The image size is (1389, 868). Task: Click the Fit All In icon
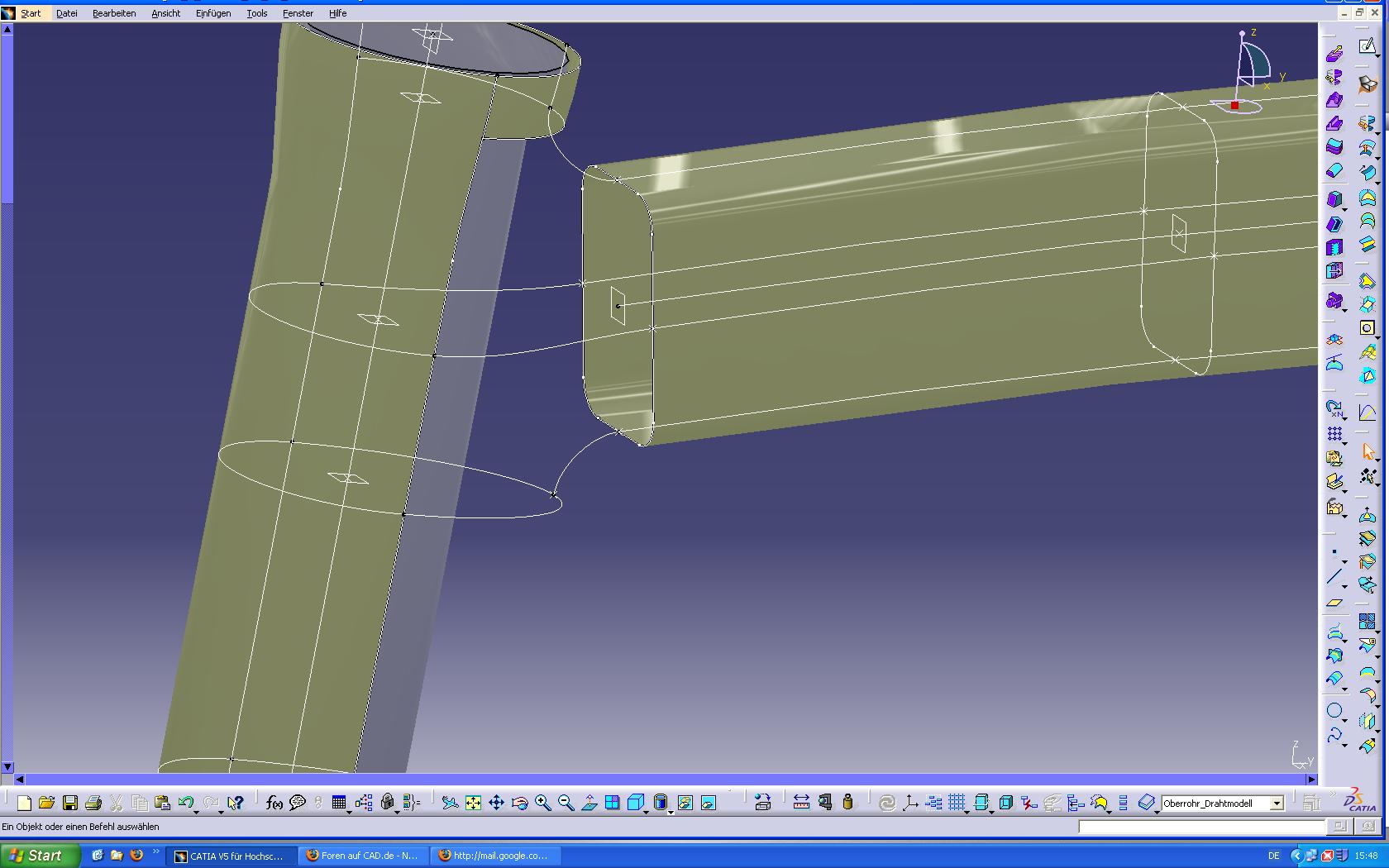point(473,803)
